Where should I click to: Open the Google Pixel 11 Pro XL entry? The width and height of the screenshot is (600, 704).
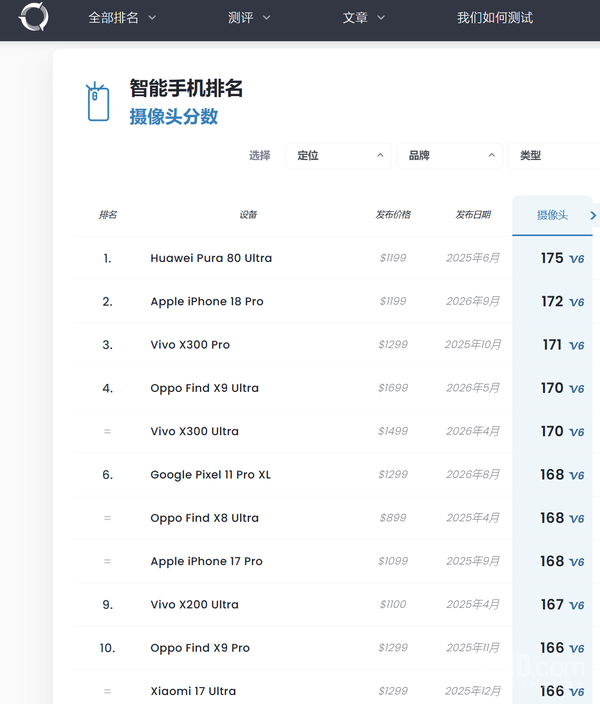pos(211,475)
